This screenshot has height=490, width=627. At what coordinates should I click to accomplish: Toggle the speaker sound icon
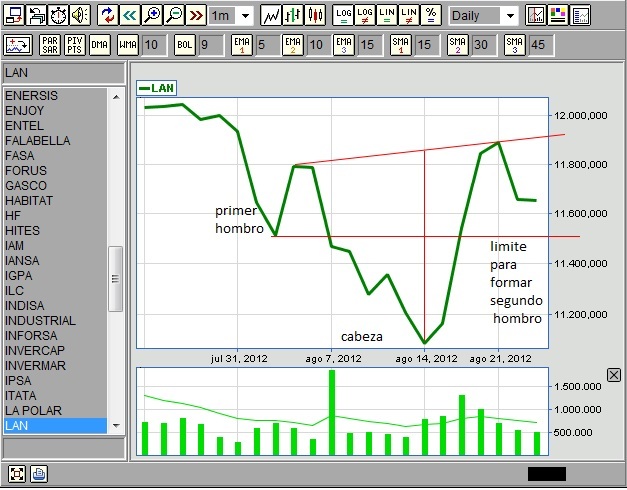[x=80, y=16]
